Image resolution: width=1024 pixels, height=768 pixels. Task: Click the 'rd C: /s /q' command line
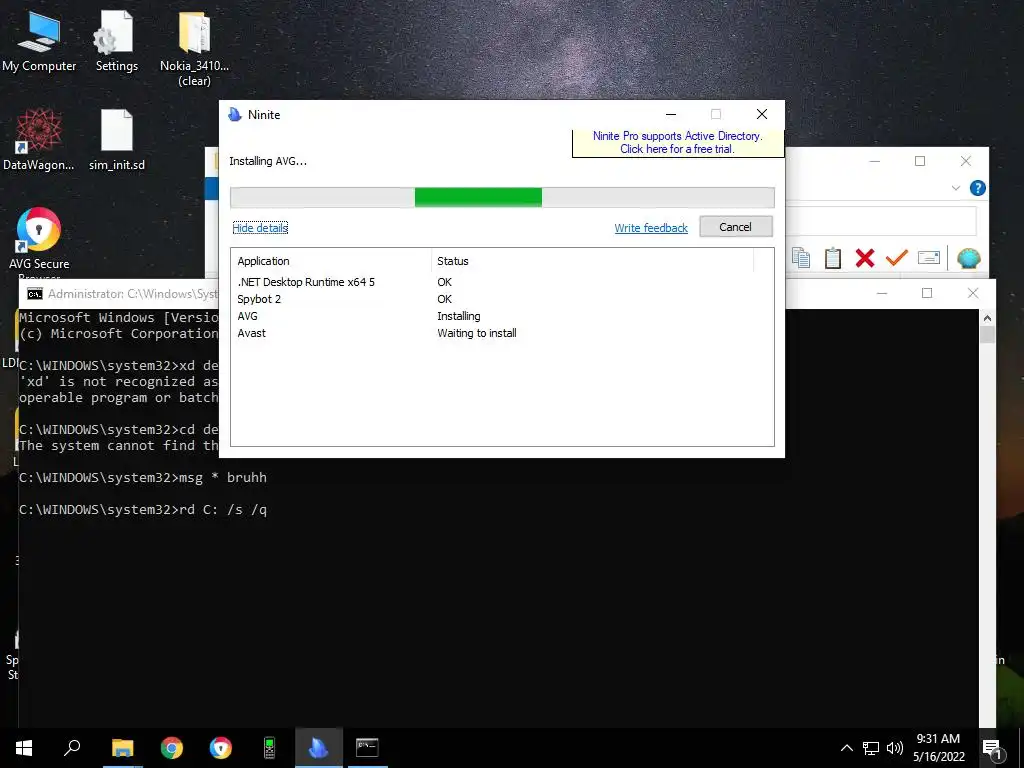(x=142, y=509)
